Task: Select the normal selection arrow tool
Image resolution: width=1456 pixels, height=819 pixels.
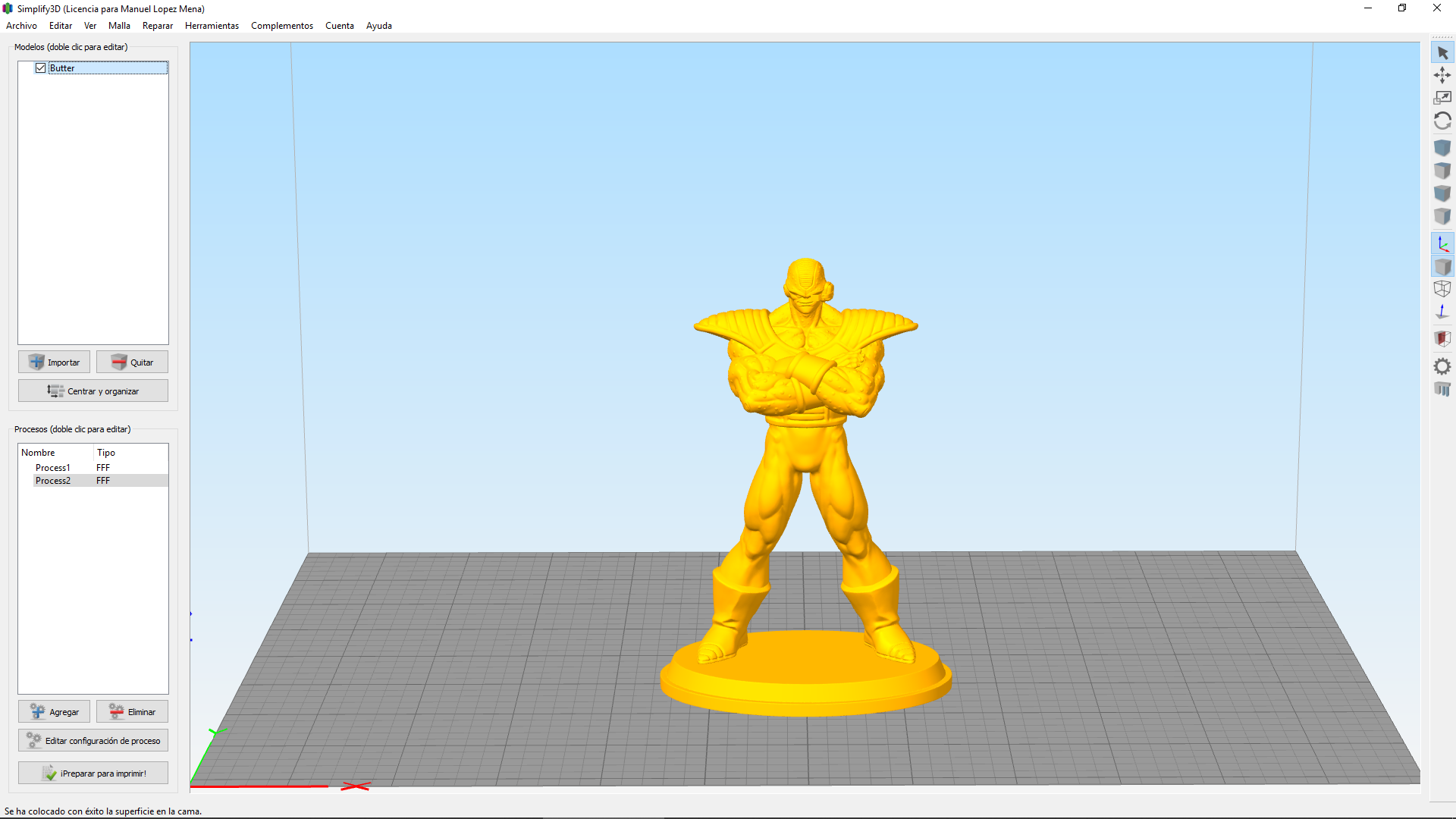Action: (1442, 53)
